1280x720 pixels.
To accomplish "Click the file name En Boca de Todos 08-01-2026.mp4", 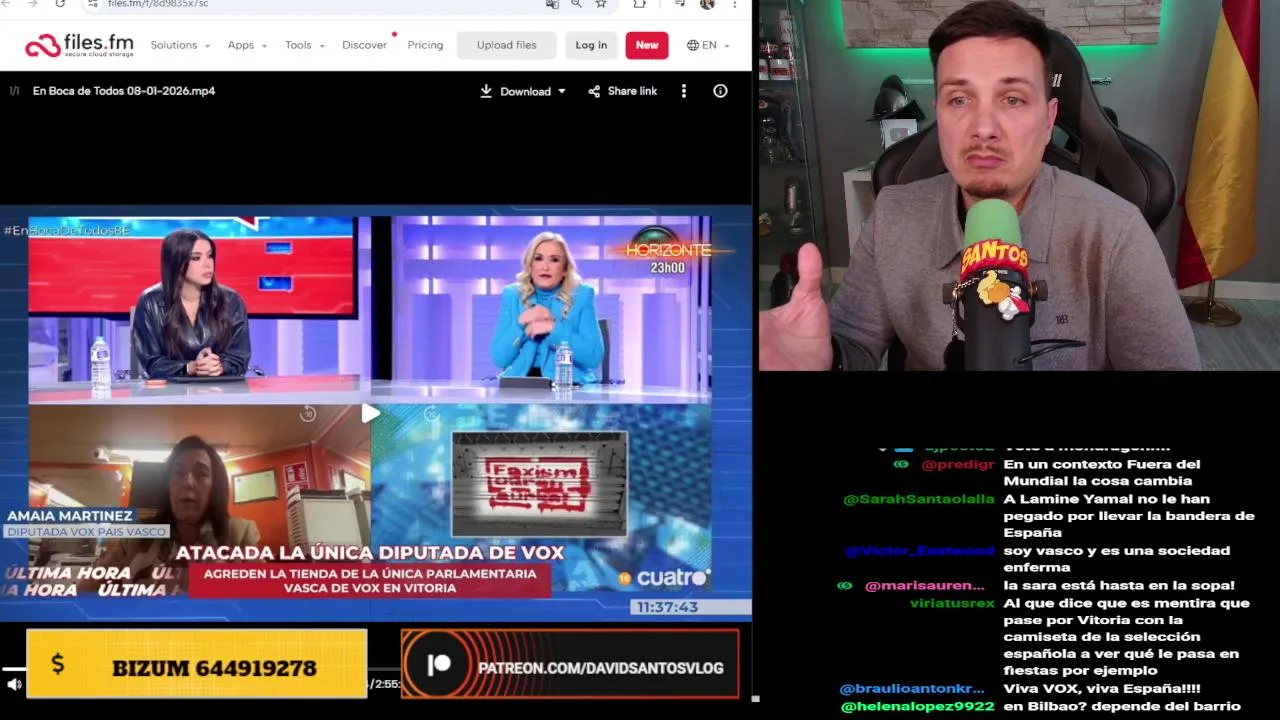I will (x=124, y=91).
